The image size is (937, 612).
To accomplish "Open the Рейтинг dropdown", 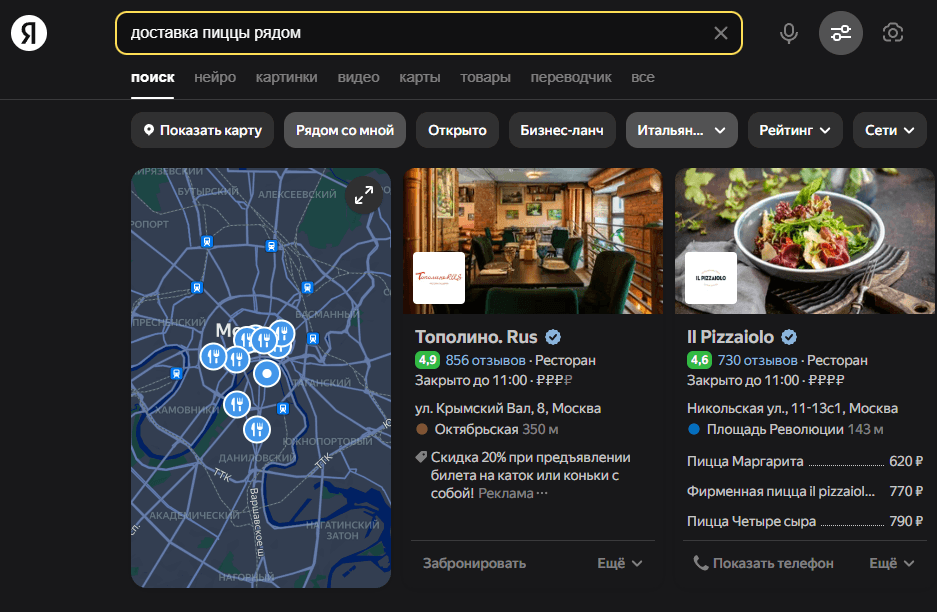I will click(795, 130).
